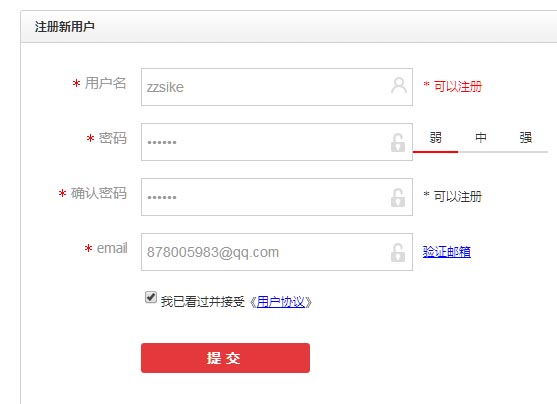Open the 用户协议 link
Image resolution: width=557 pixels, height=404 pixels.
point(281,302)
